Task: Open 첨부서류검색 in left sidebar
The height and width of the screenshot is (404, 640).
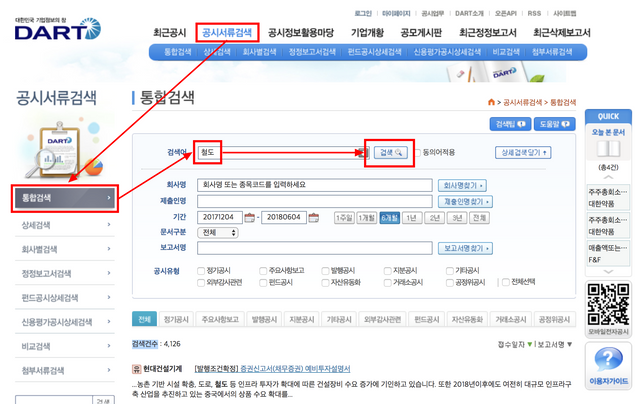Action: [x=64, y=371]
